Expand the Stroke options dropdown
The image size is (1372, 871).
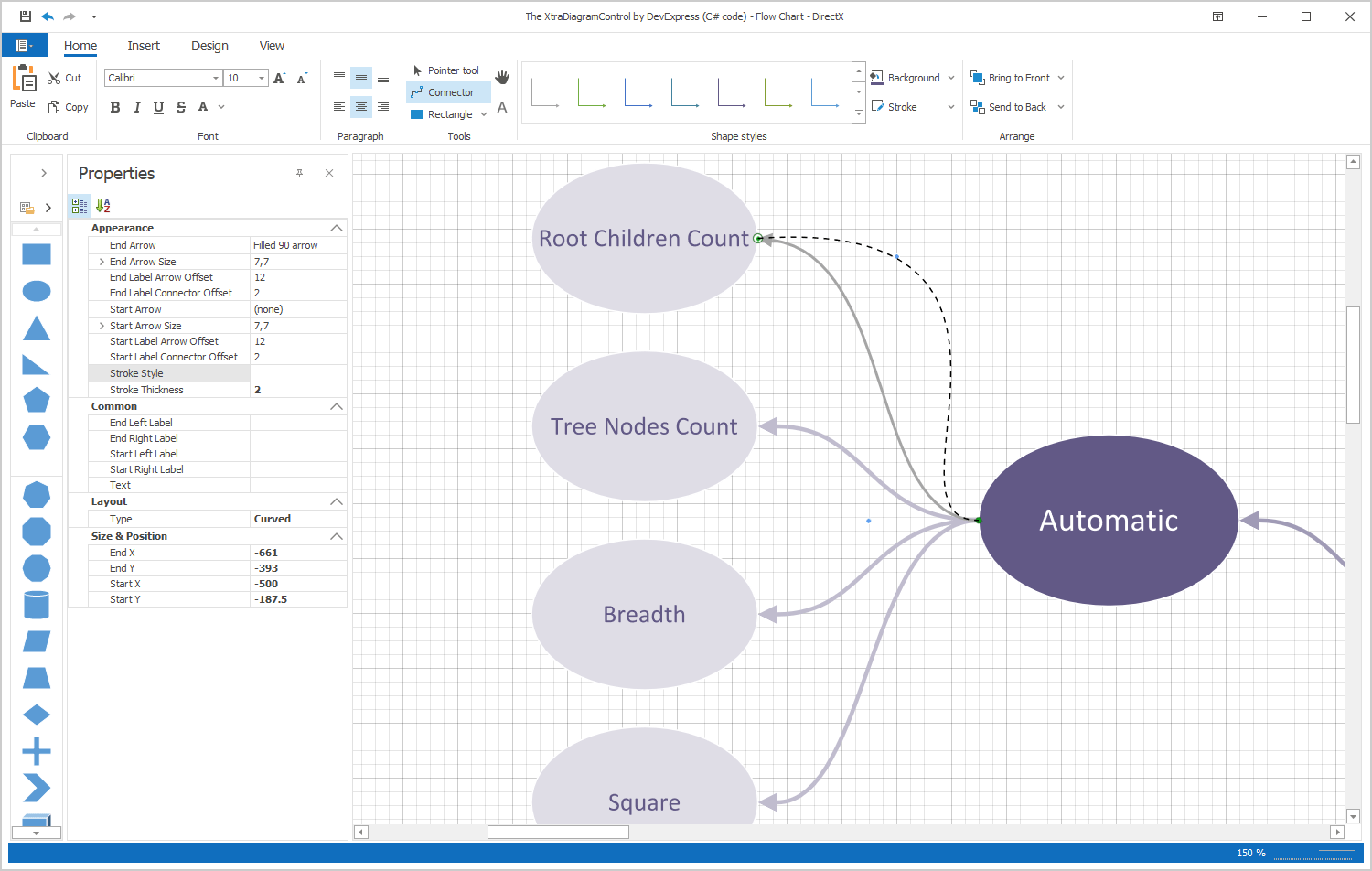tap(951, 107)
